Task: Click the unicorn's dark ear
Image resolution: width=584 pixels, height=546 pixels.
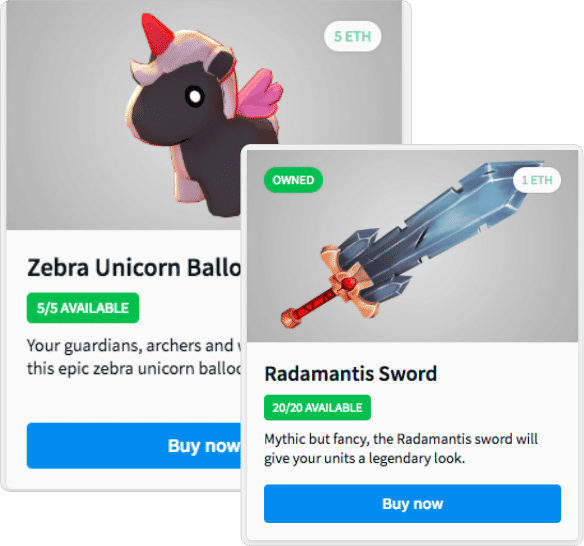Action: click(220, 64)
